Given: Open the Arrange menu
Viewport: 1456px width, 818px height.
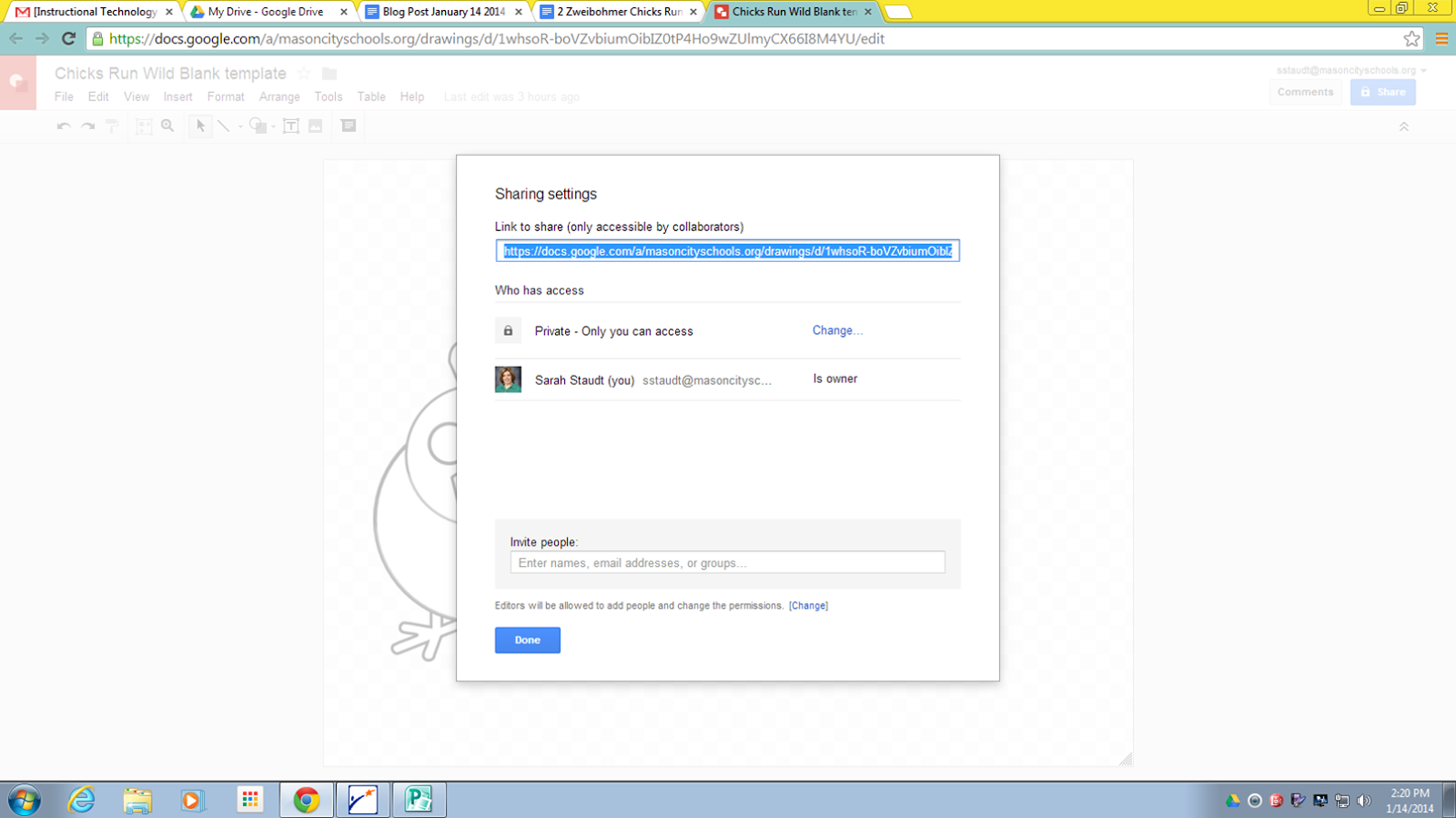Looking at the screenshot, I should tap(279, 96).
